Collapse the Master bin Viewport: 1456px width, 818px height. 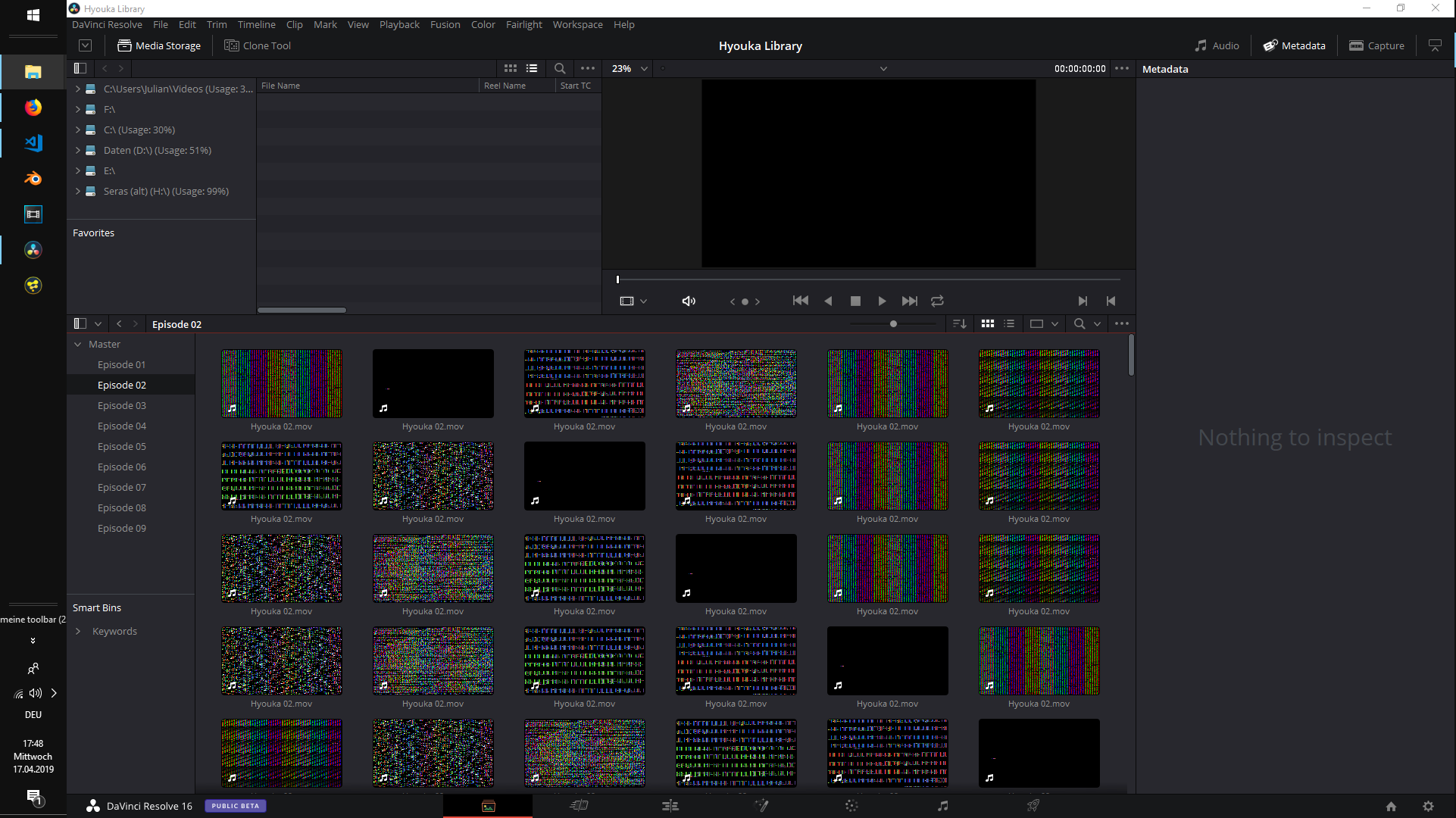point(77,344)
